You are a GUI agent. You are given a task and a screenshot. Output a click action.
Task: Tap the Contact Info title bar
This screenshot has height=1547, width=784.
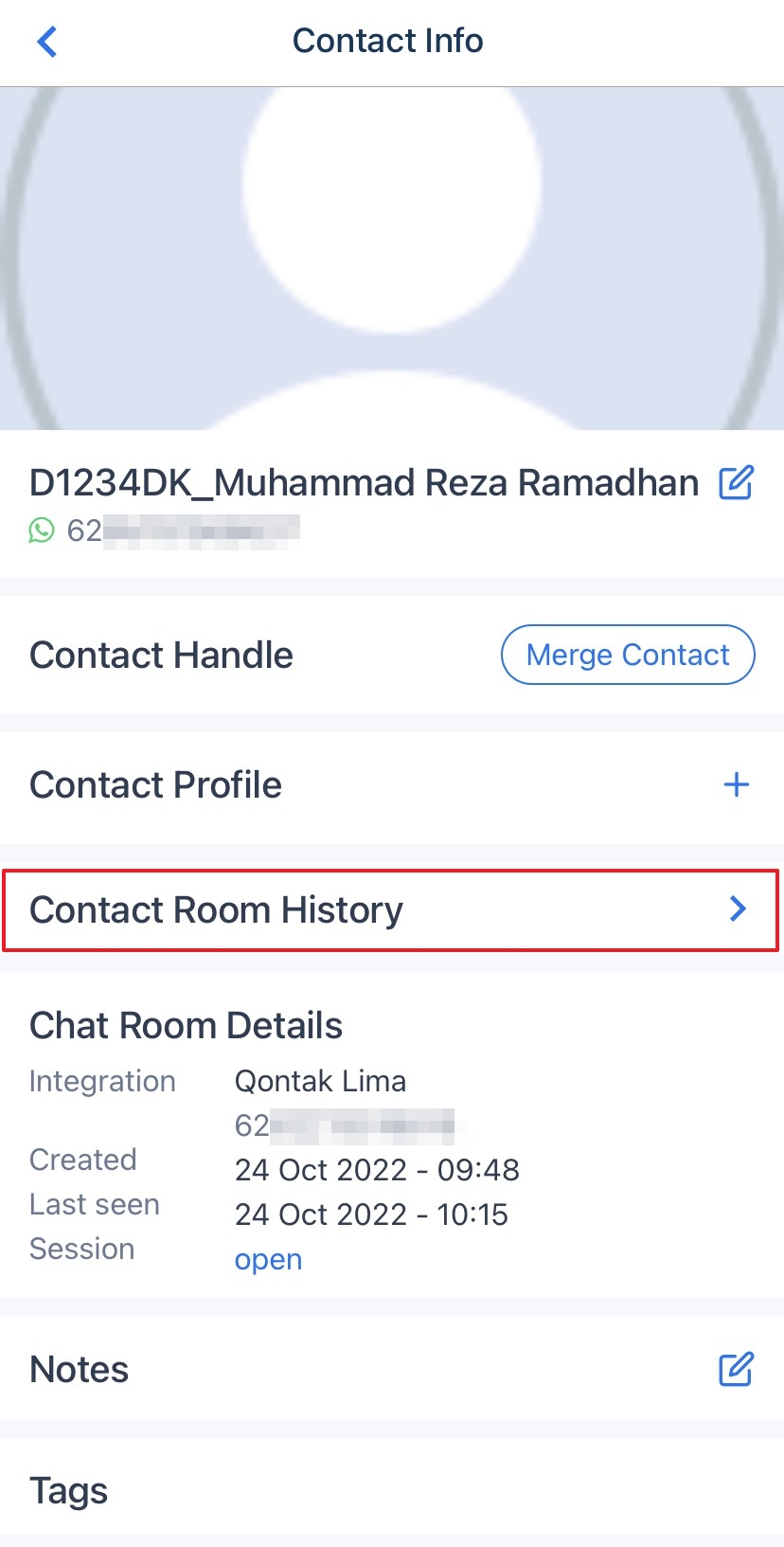coord(388,40)
